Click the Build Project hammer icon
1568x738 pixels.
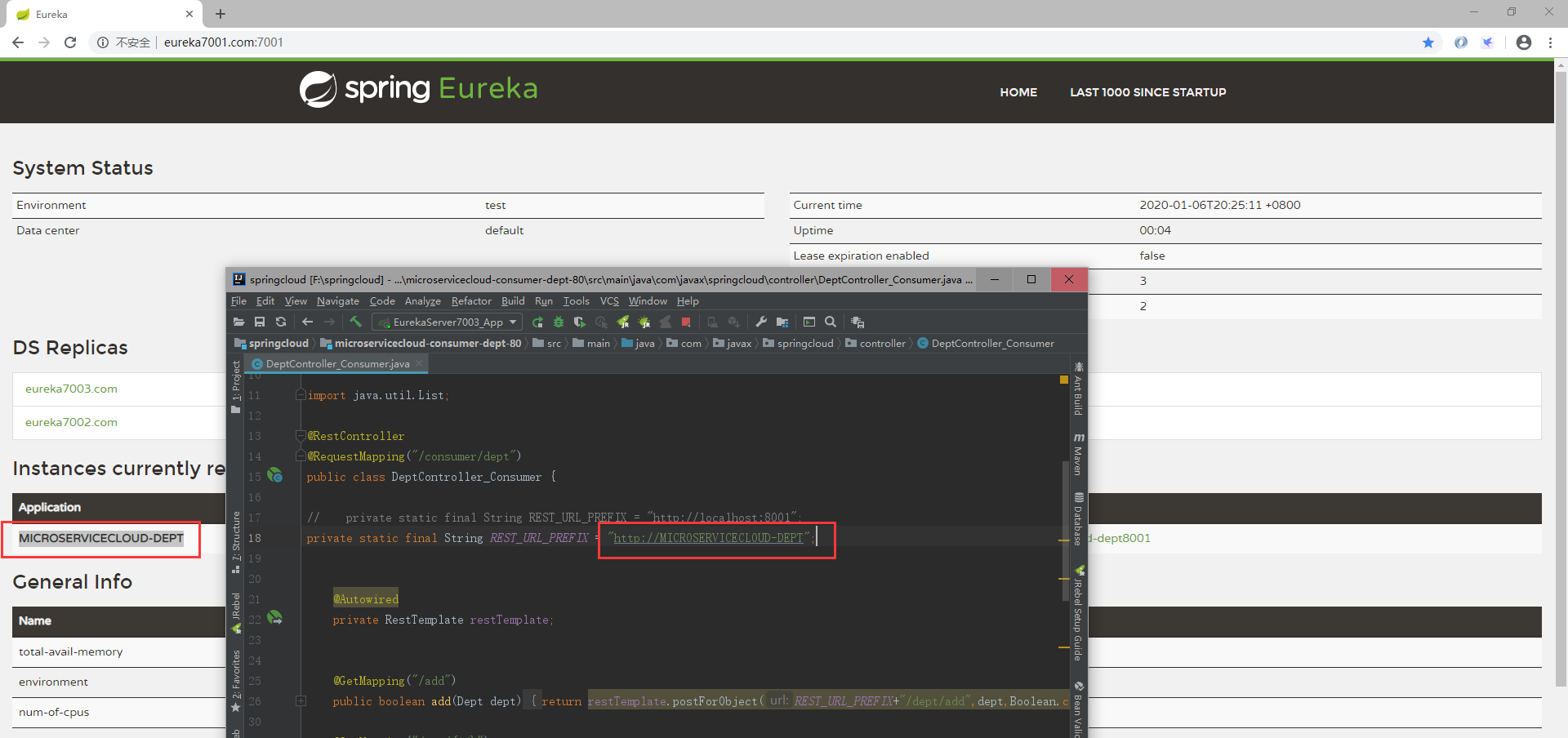pyautogui.click(x=355, y=322)
